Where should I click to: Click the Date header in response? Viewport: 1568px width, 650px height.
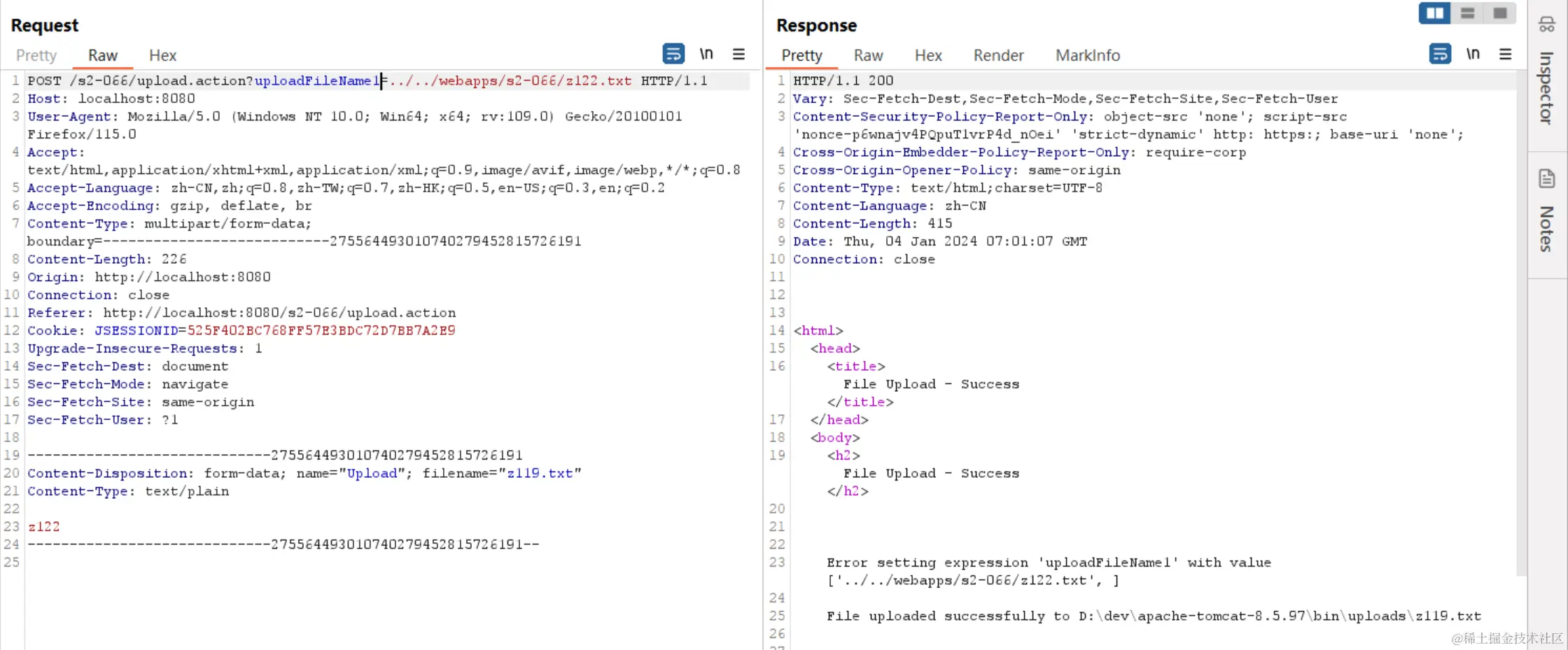[940, 241]
